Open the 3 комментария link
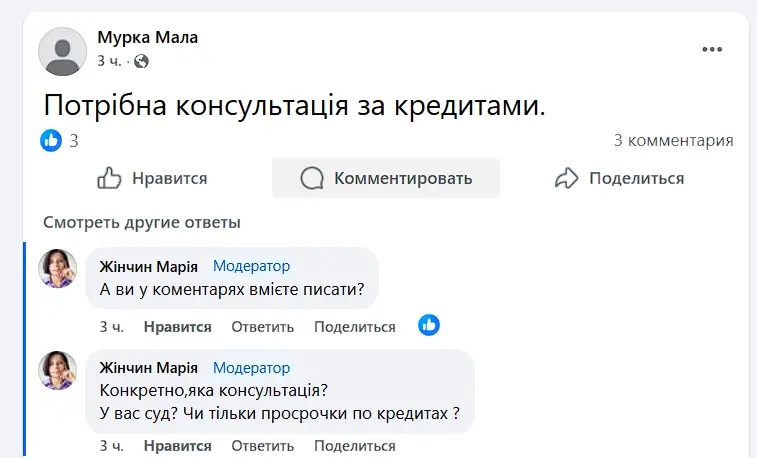 673,140
